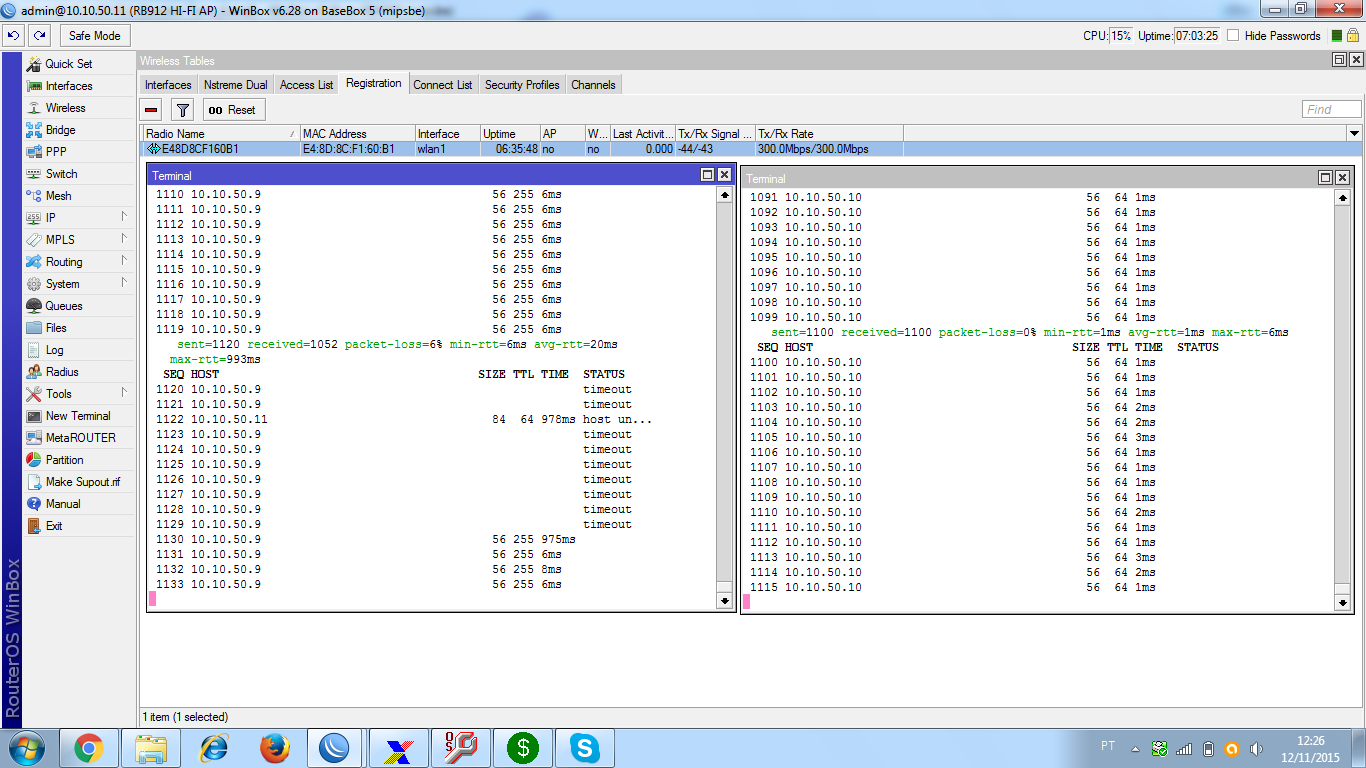Screen dimensions: 1366x768
Task: Open New Terminal from sidebar
Action: tap(79, 415)
